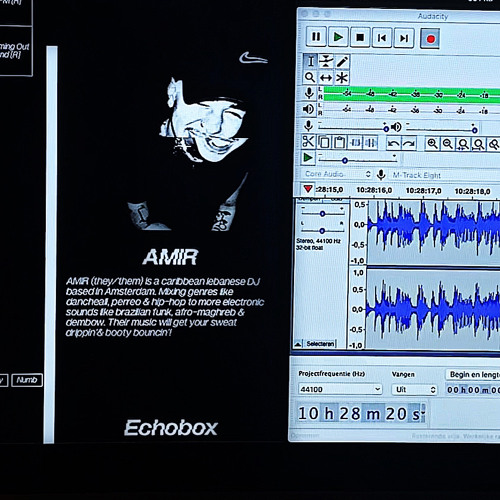Select the magnifier Zoom tool
The image size is (500, 500).
pyautogui.click(x=310, y=77)
